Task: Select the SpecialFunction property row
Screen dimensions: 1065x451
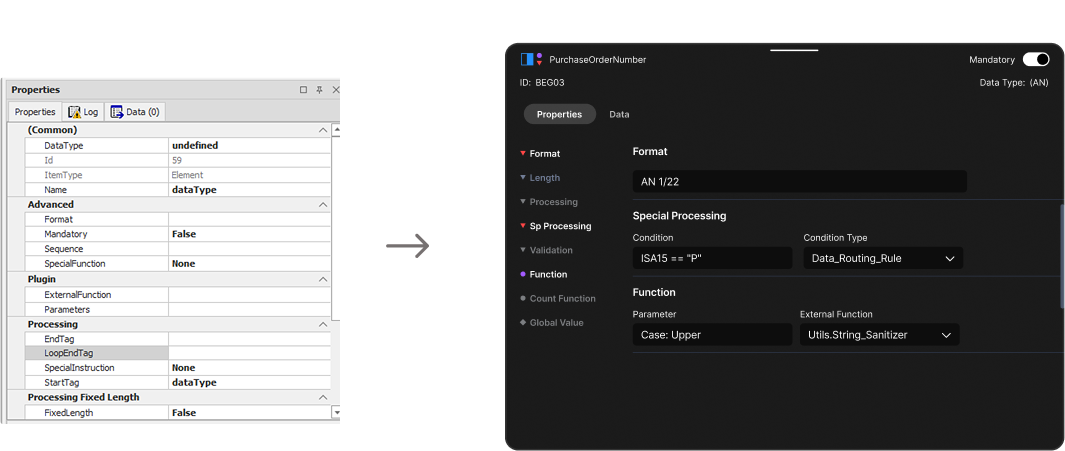Action: [178, 264]
